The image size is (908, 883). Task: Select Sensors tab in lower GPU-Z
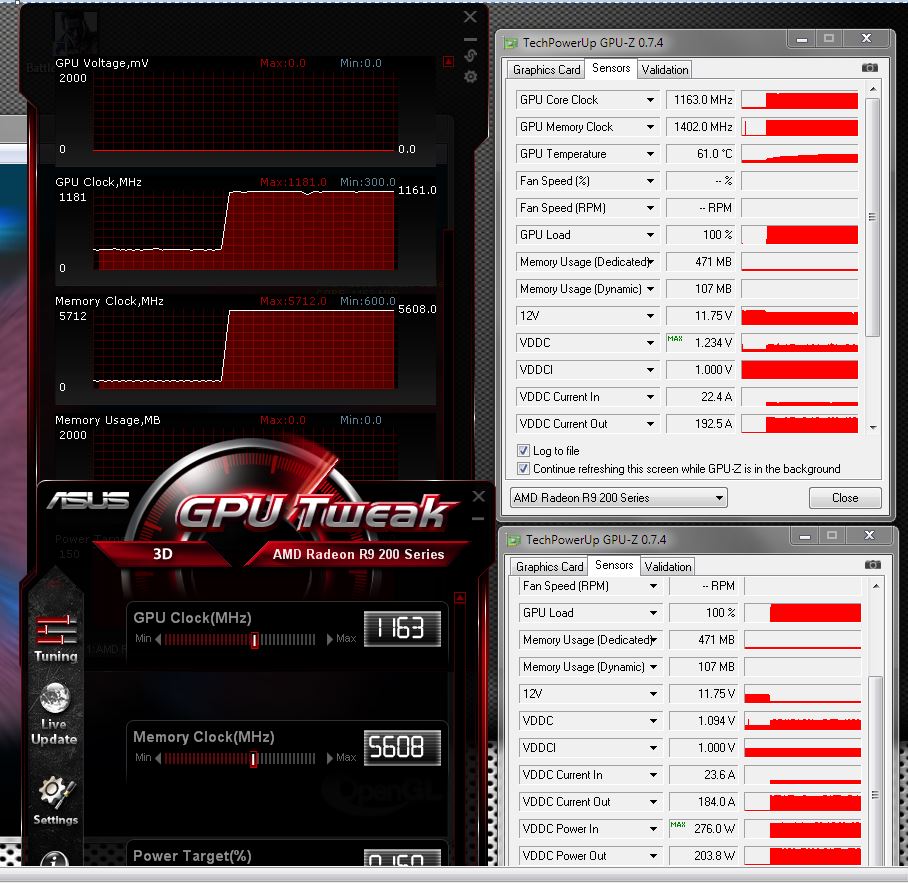click(x=614, y=565)
